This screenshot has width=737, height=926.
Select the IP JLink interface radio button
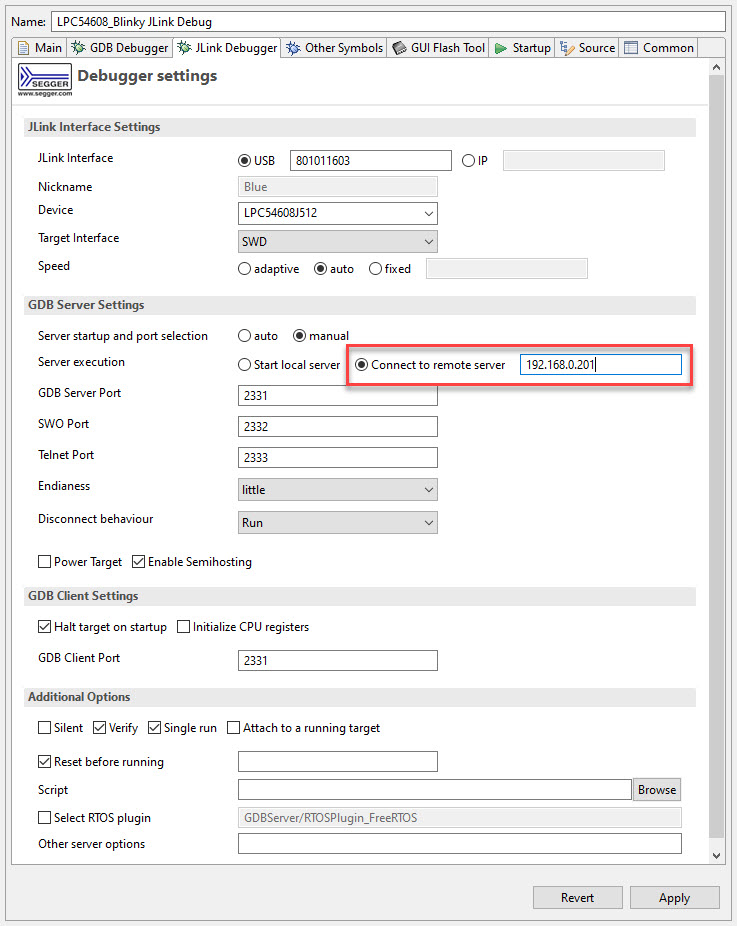[469, 161]
